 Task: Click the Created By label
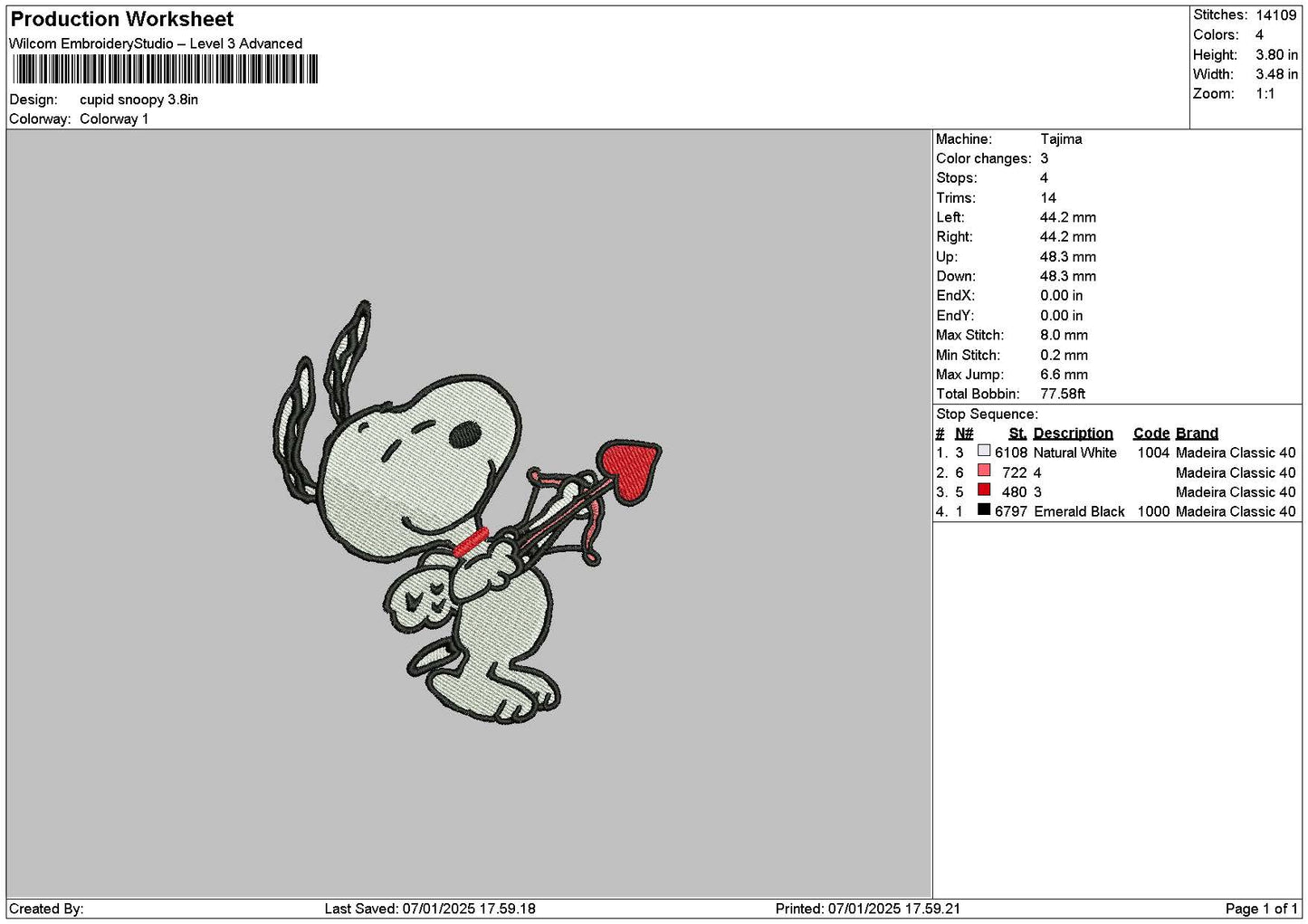[46, 909]
